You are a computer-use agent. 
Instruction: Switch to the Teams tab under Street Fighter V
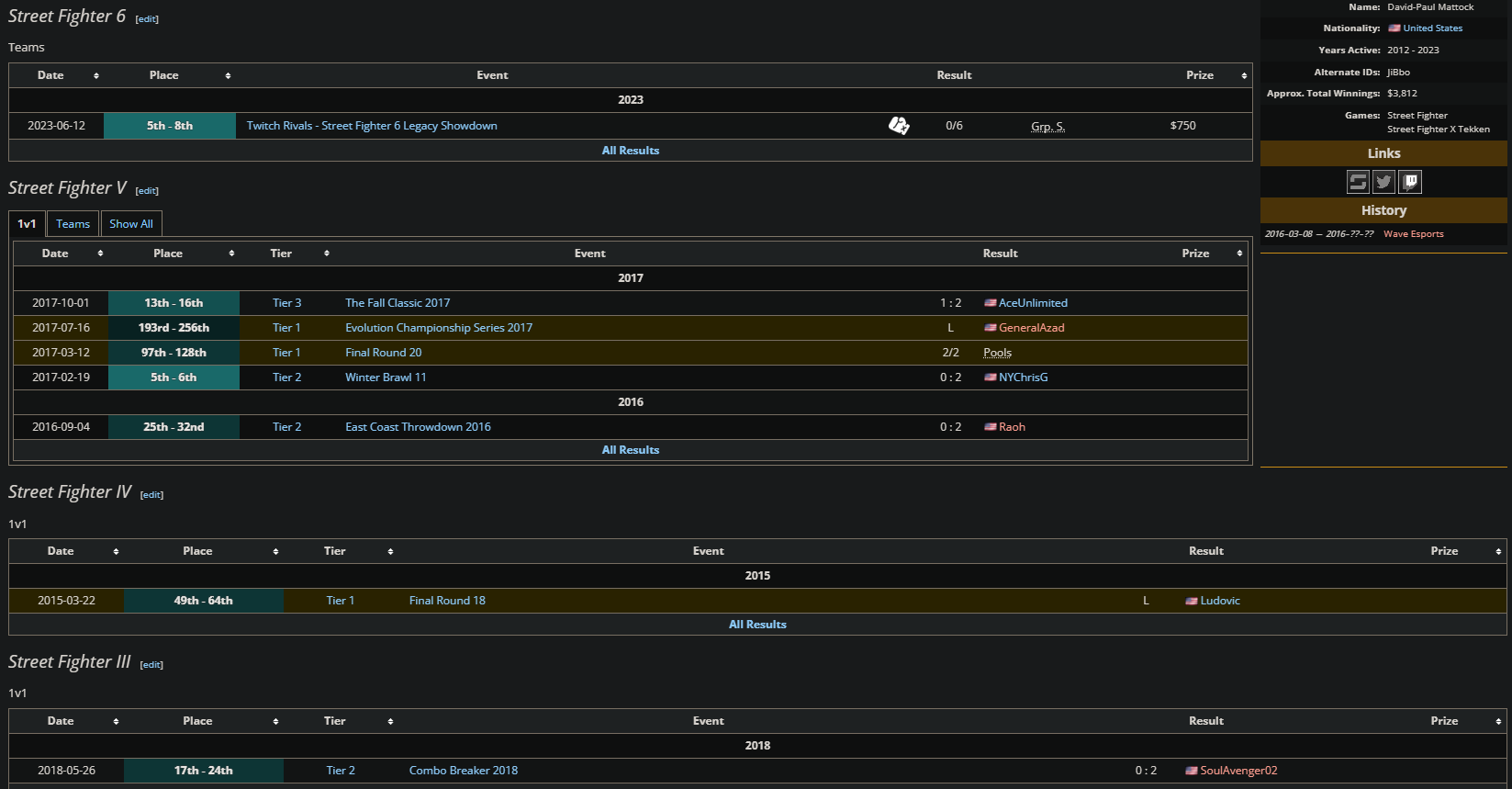tap(73, 224)
